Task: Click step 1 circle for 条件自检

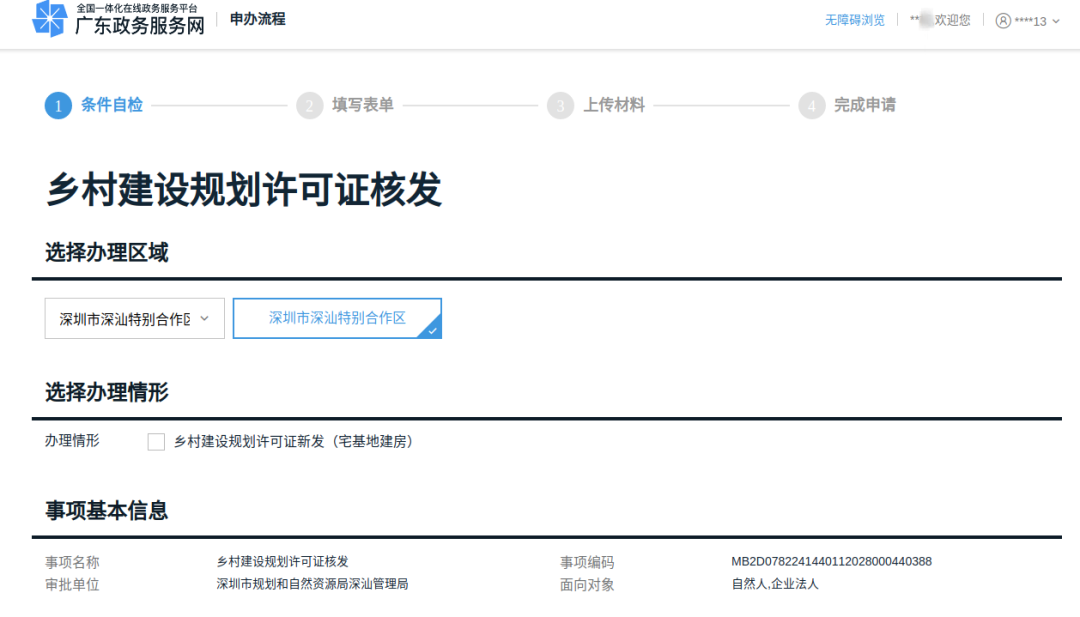Action: pyautogui.click(x=58, y=105)
